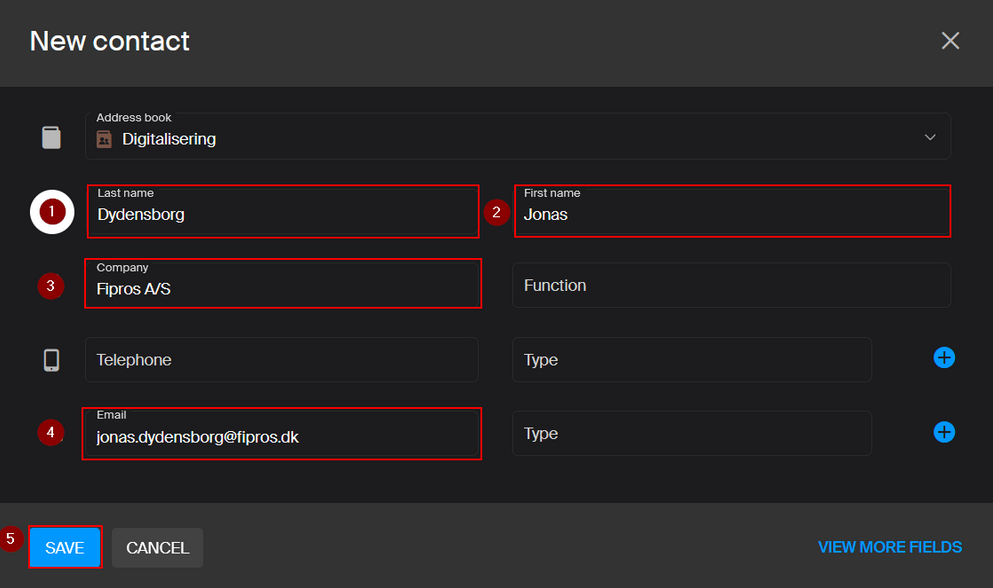Click the gray address book icon
Screen dimensions: 993x588
(51, 138)
